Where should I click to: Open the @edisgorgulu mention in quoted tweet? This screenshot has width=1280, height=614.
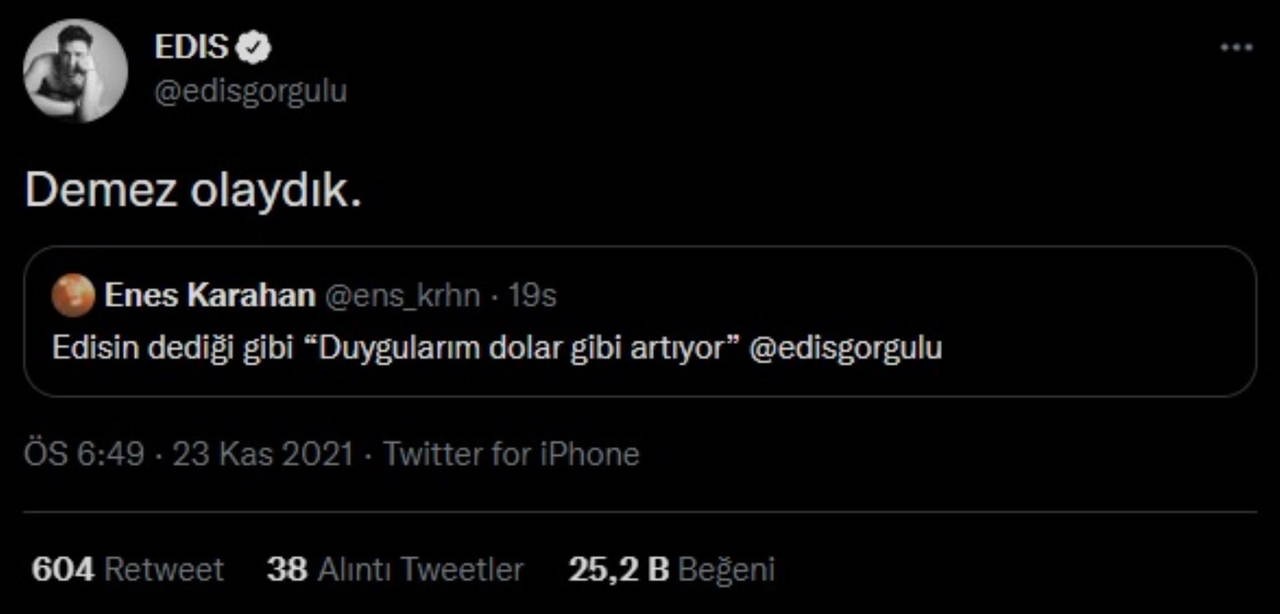846,349
